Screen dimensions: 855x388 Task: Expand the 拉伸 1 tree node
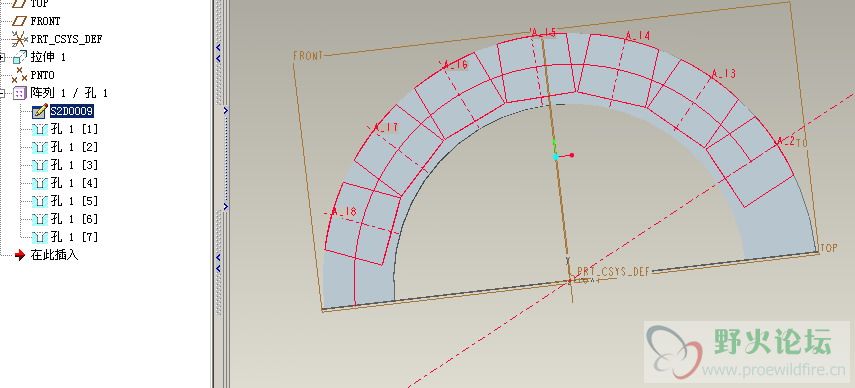click(x=3, y=57)
